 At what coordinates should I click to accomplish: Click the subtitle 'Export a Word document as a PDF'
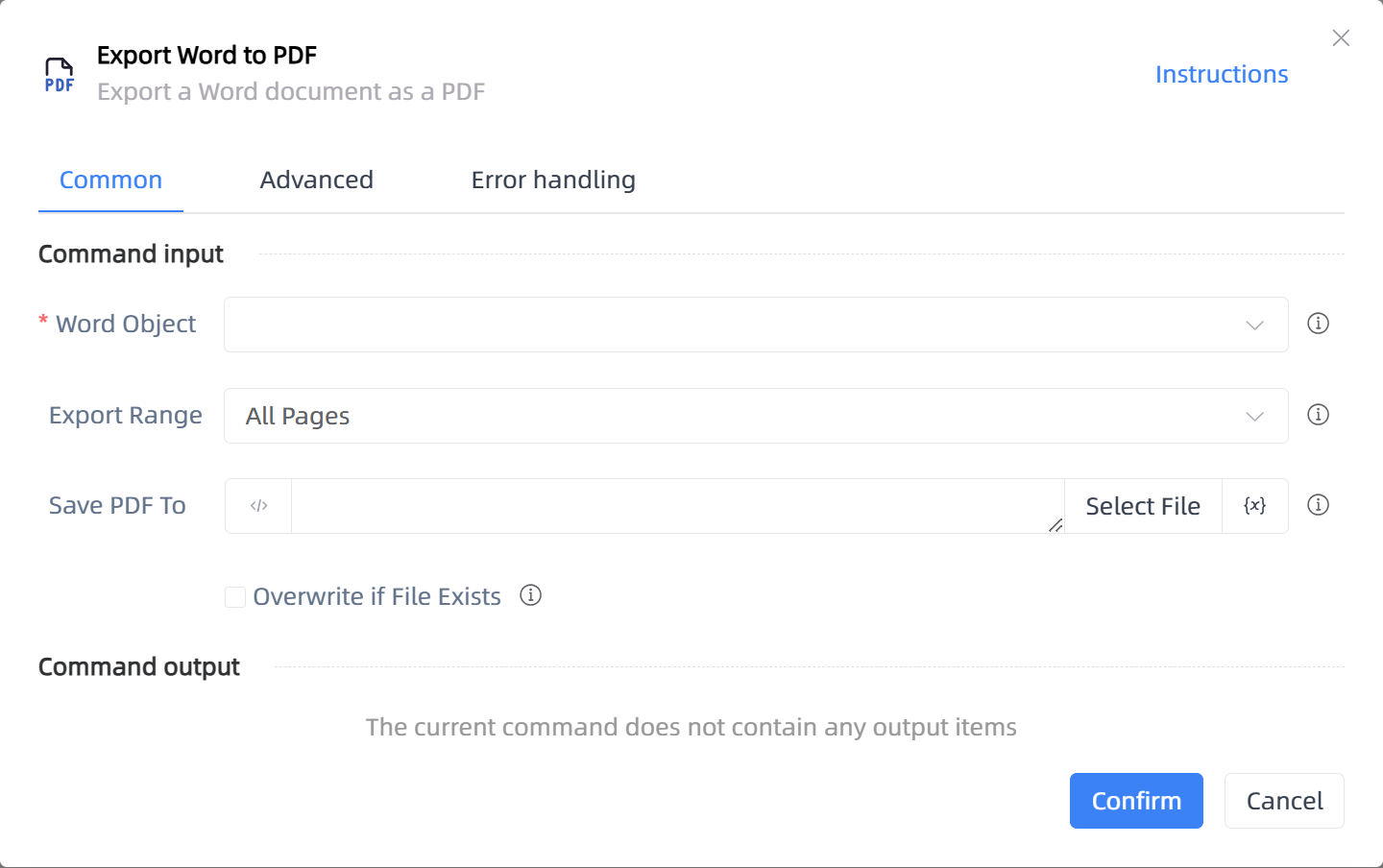click(x=291, y=92)
